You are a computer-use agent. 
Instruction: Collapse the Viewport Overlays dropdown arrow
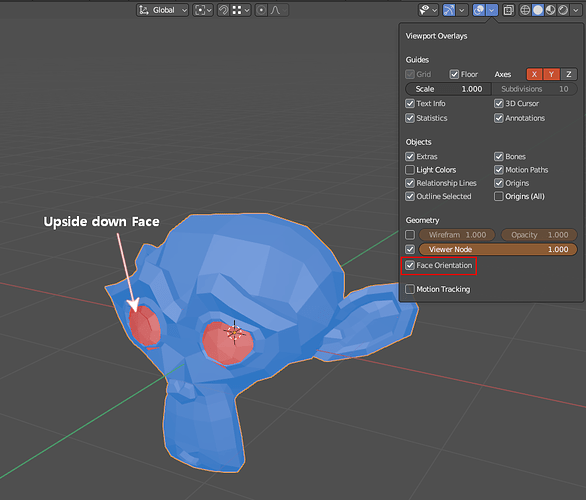(x=492, y=10)
